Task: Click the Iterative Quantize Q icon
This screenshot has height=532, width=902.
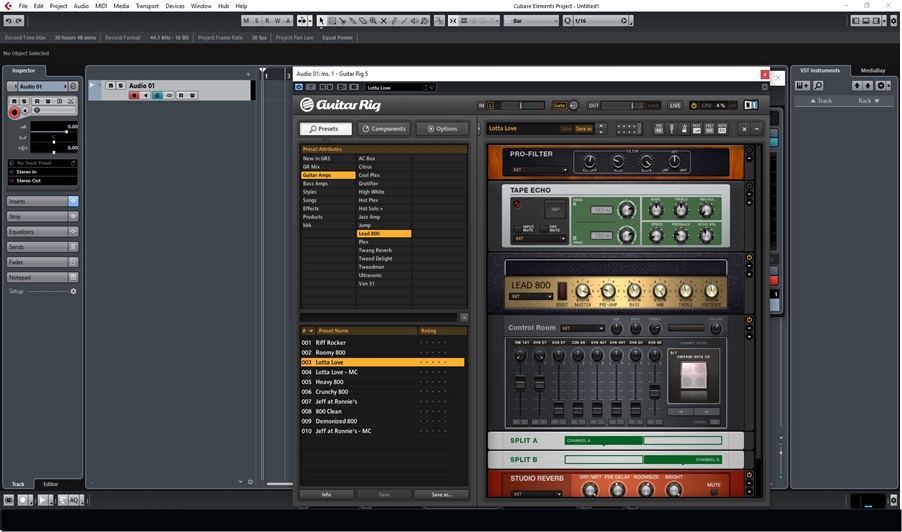Action: [568, 21]
